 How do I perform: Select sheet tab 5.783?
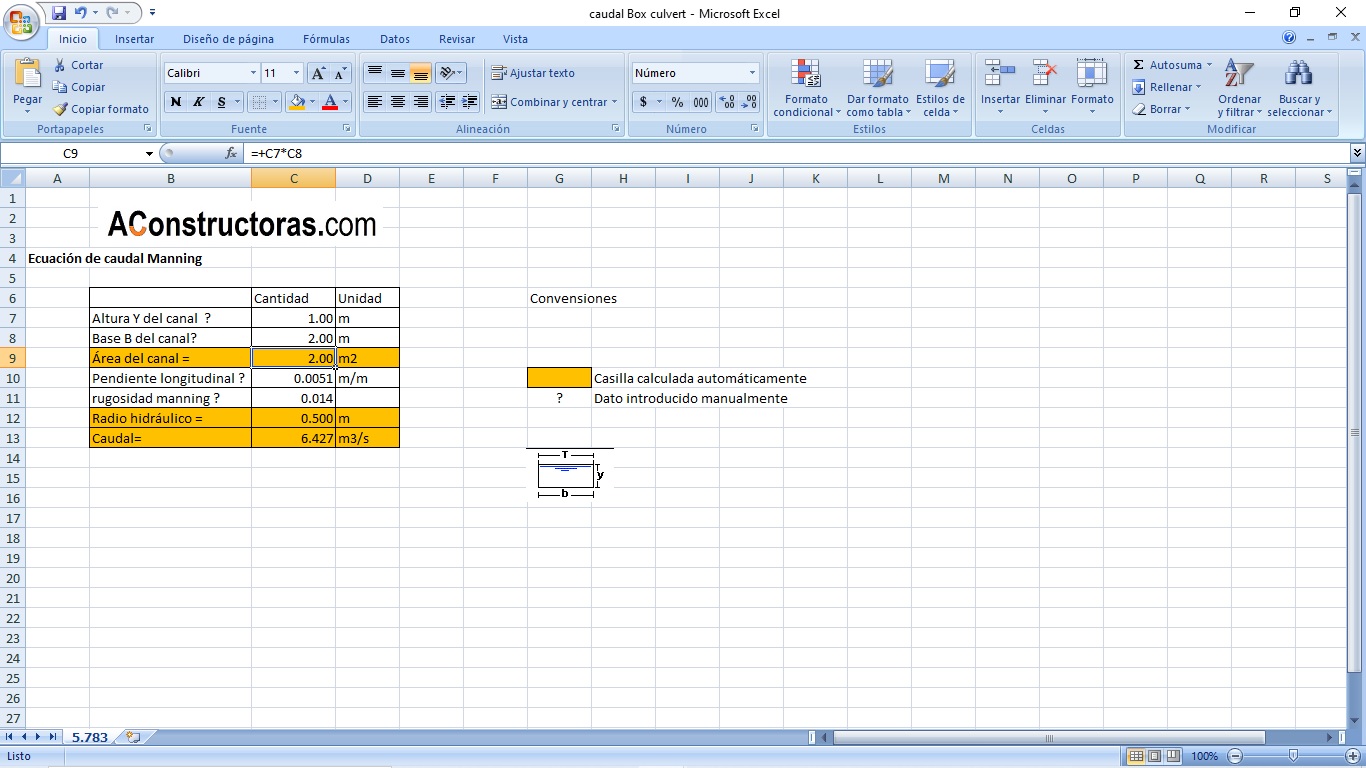[89, 737]
